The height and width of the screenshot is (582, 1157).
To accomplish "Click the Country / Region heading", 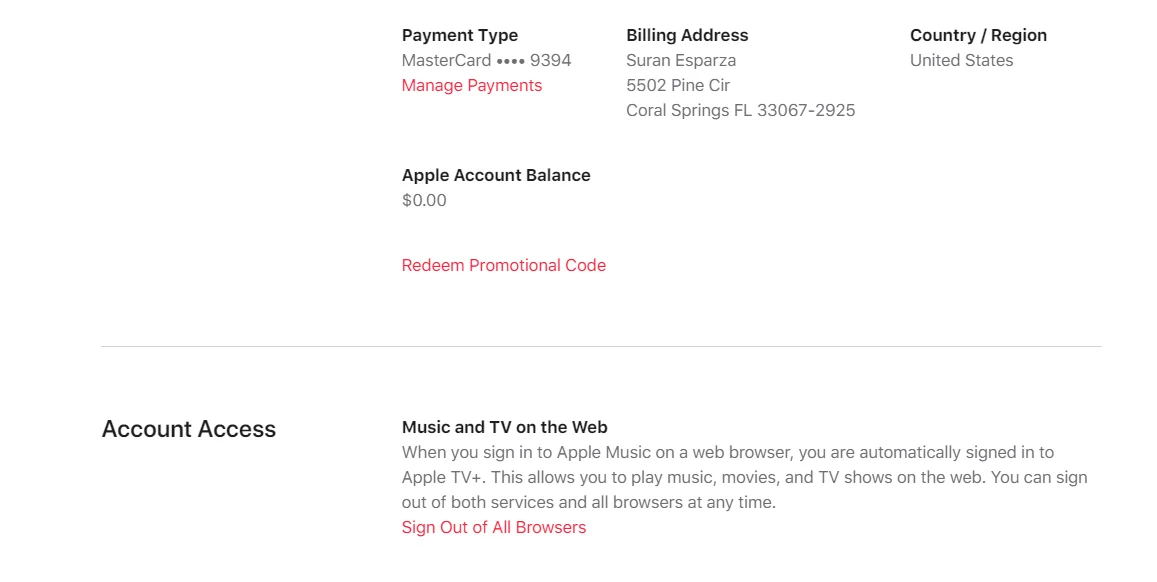I will [x=978, y=35].
